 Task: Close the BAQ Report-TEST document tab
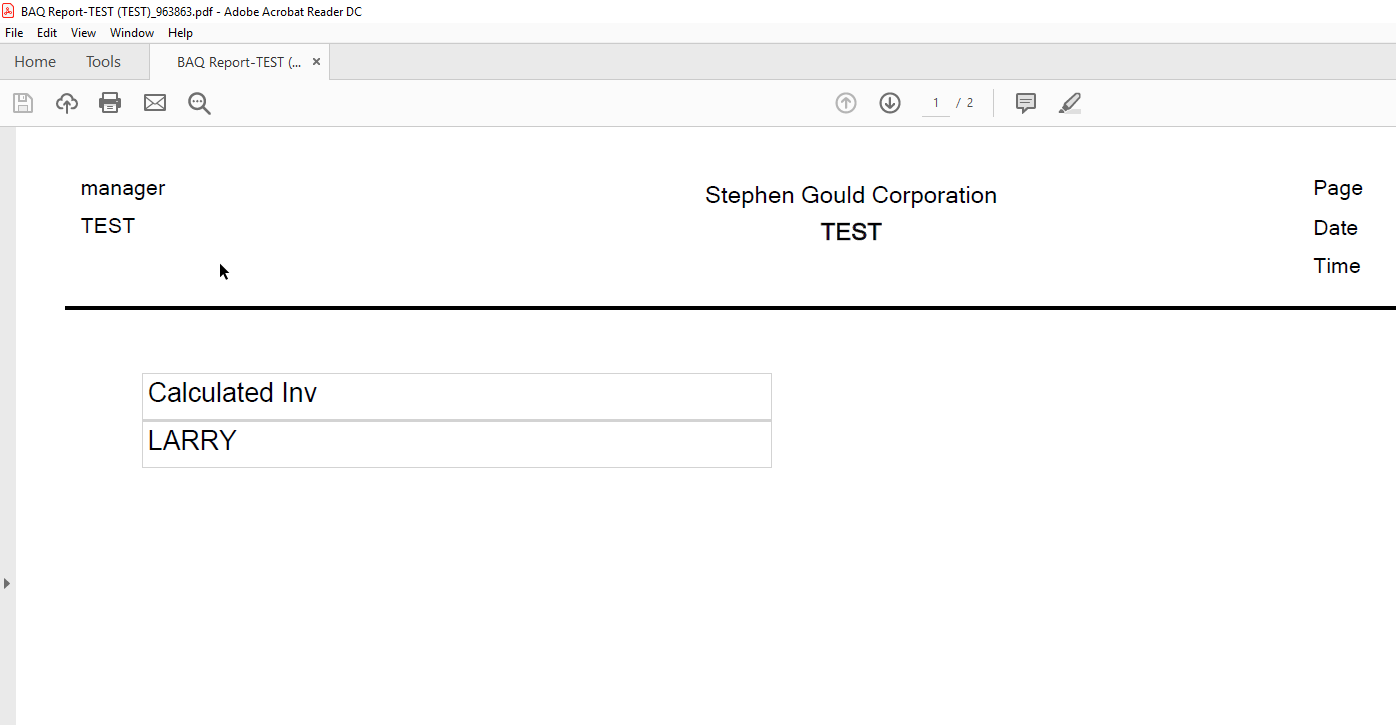click(x=317, y=62)
